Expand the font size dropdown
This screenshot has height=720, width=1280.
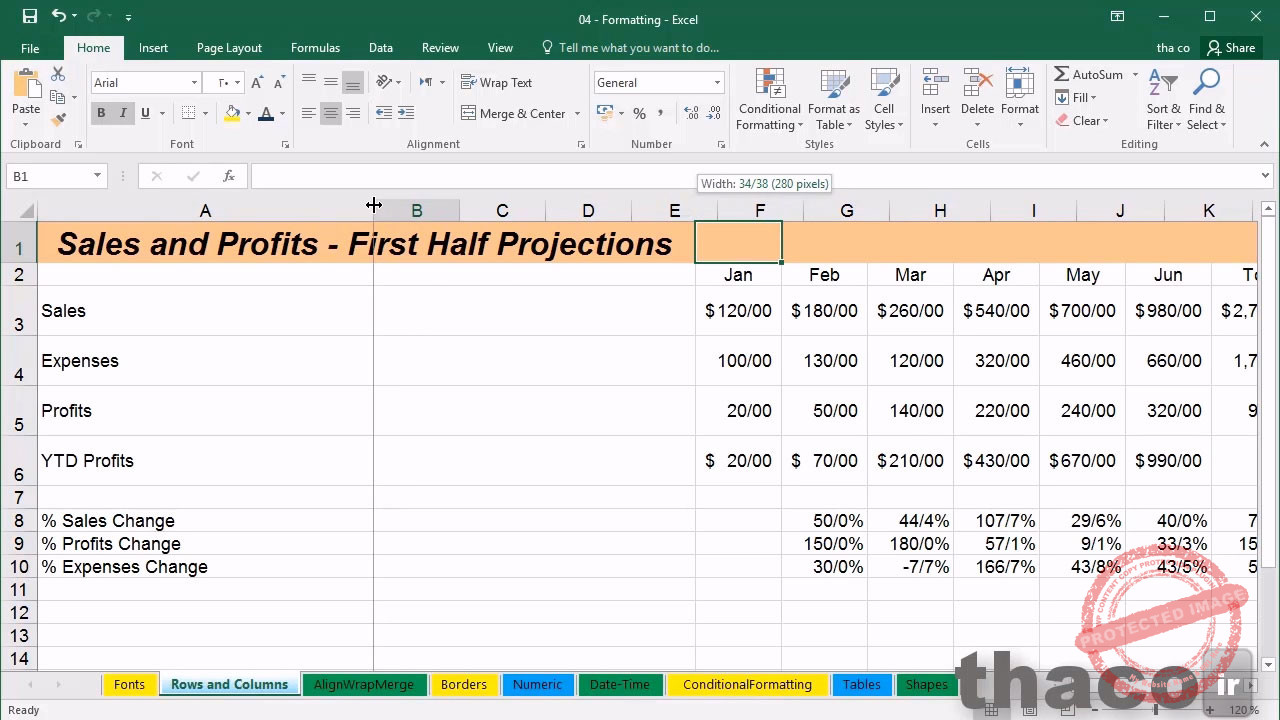[237, 83]
